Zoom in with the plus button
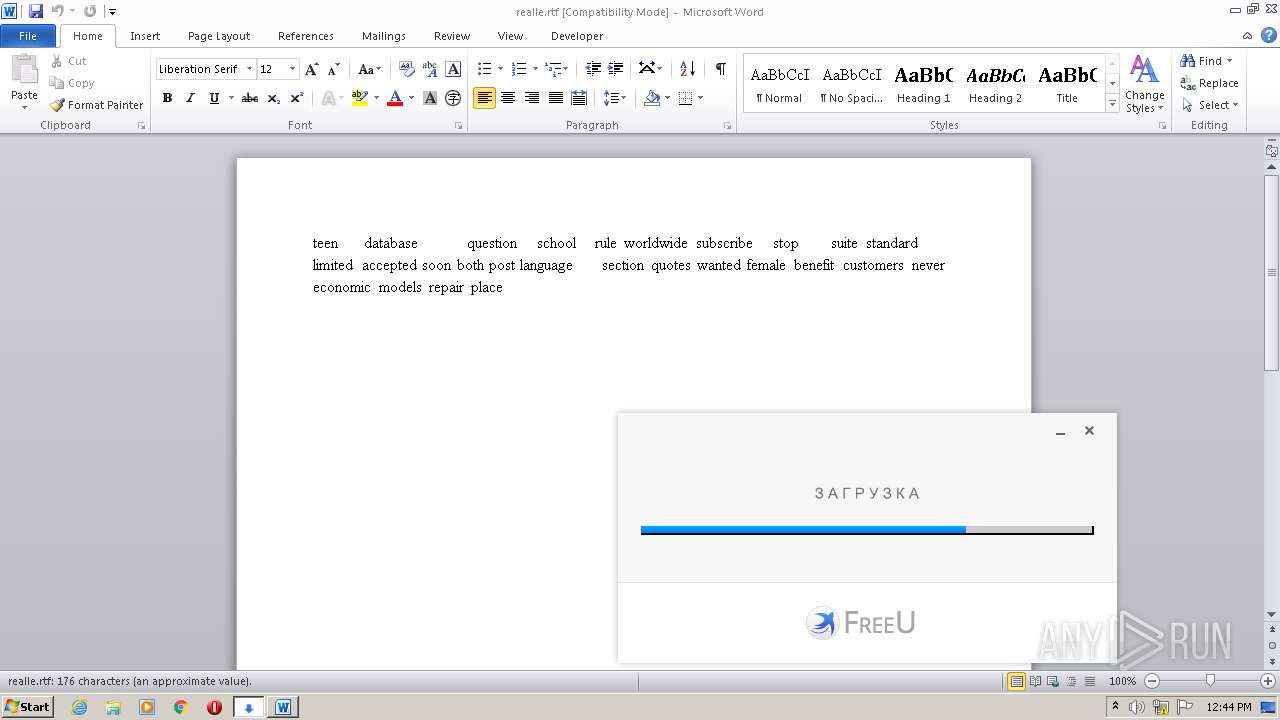The image size is (1280, 720). point(1268,681)
